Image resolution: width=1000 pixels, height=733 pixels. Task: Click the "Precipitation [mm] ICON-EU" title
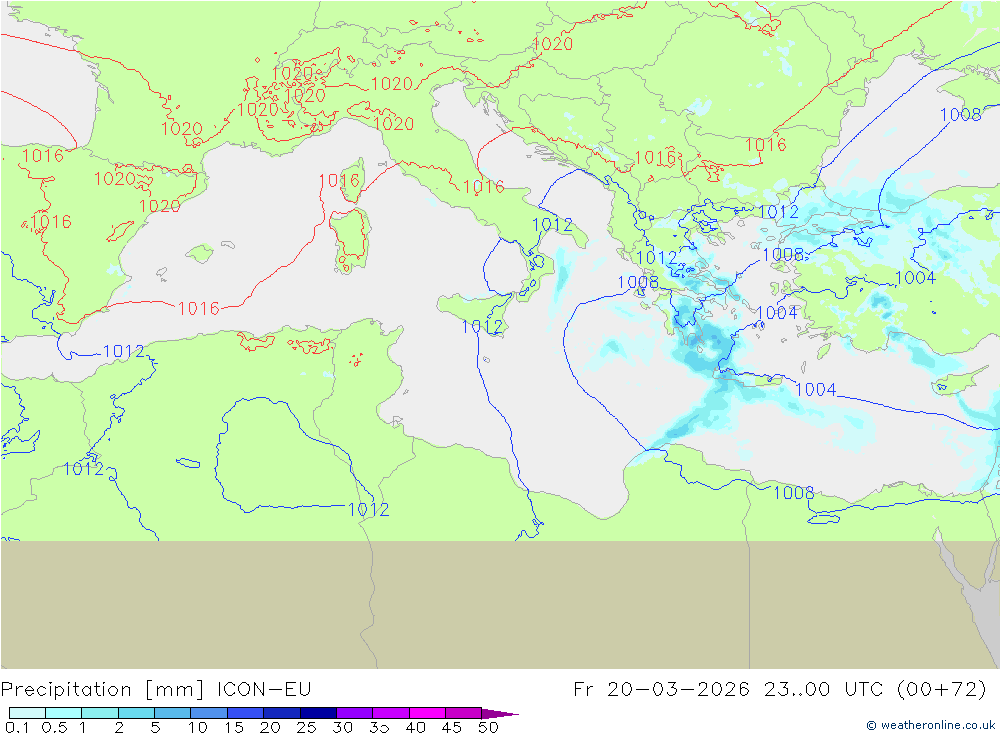click(x=156, y=690)
